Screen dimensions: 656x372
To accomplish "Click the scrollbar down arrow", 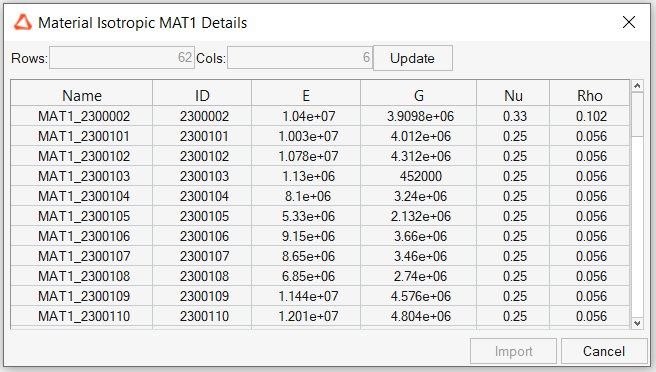I will (x=637, y=323).
